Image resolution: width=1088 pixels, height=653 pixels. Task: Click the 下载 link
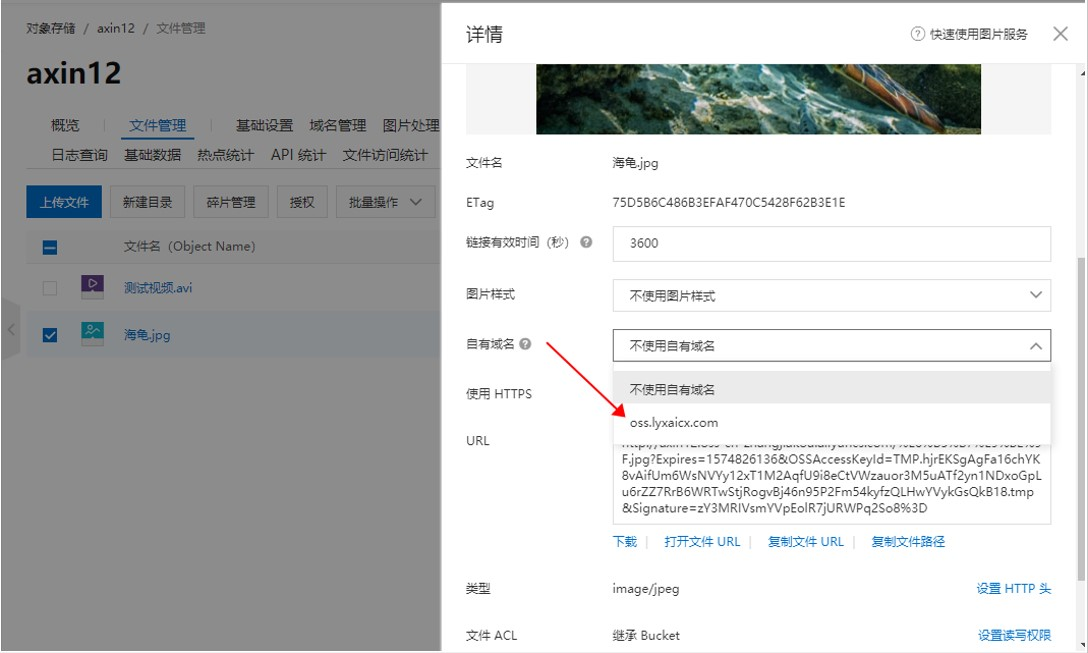[624, 541]
